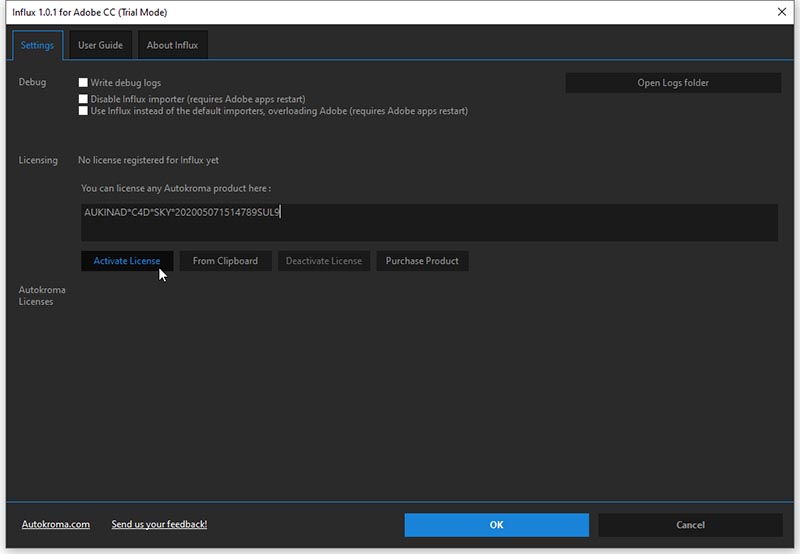Open the Autokroma.com link
This screenshot has width=800, height=554.
(56, 524)
